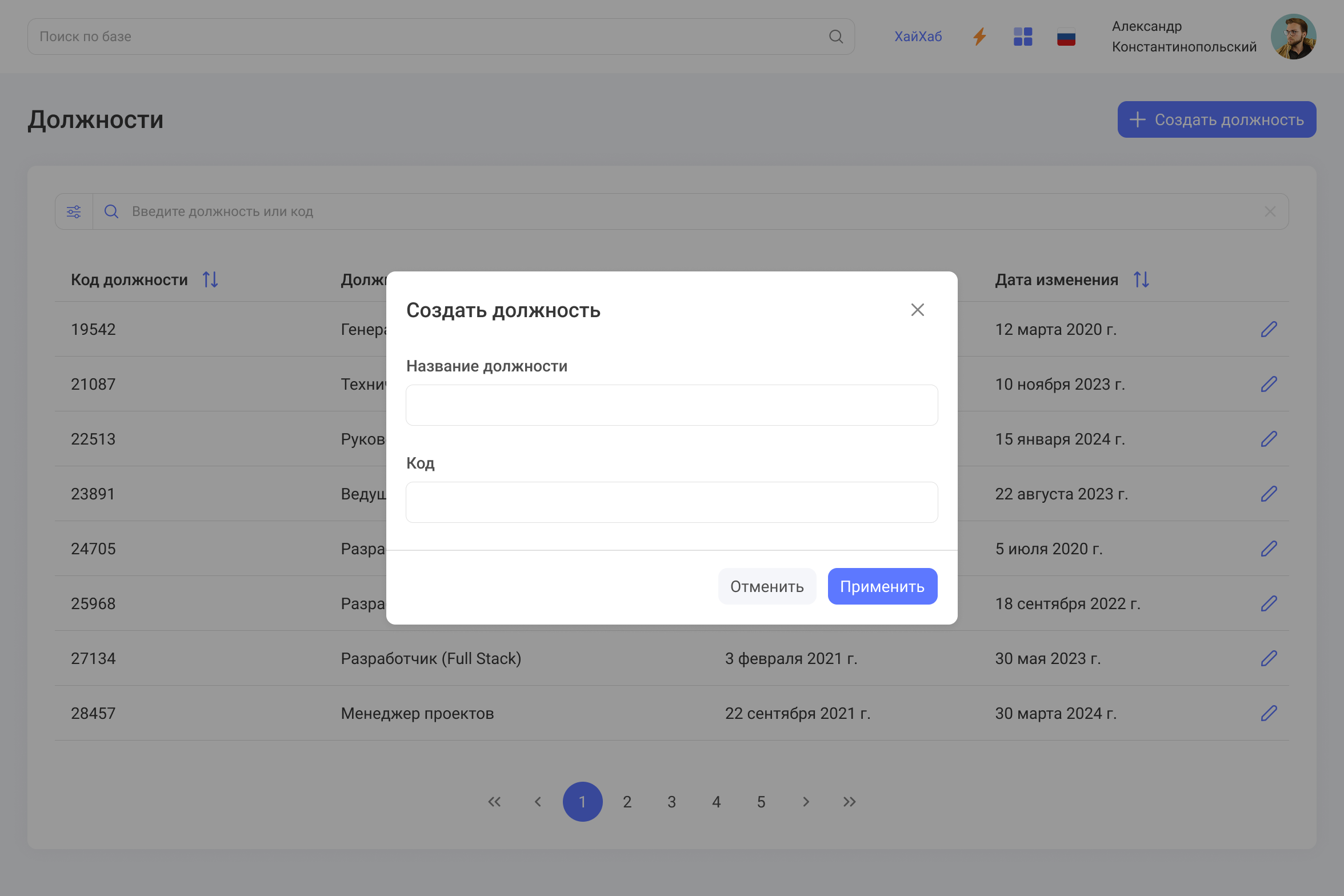Click the Применить button
This screenshot has width=1344, height=896.
coord(882,586)
